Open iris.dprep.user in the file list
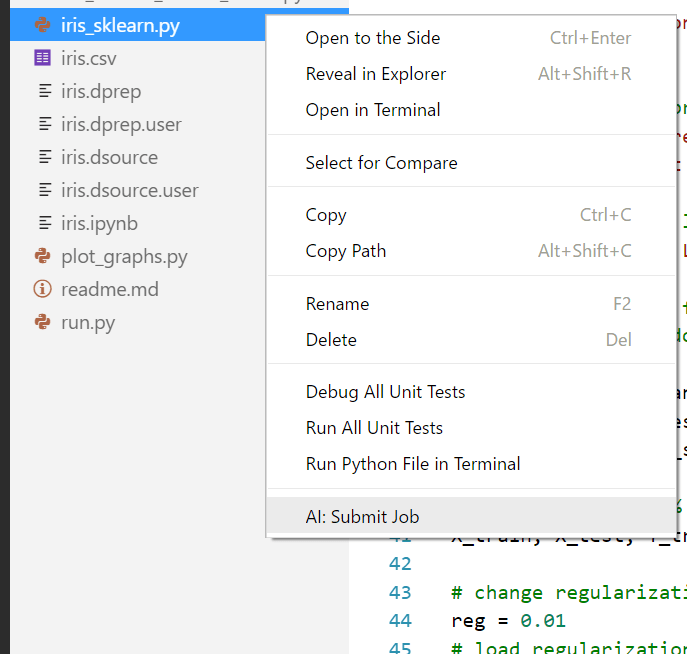This screenshot has width=687, height=654. [121, 125]
